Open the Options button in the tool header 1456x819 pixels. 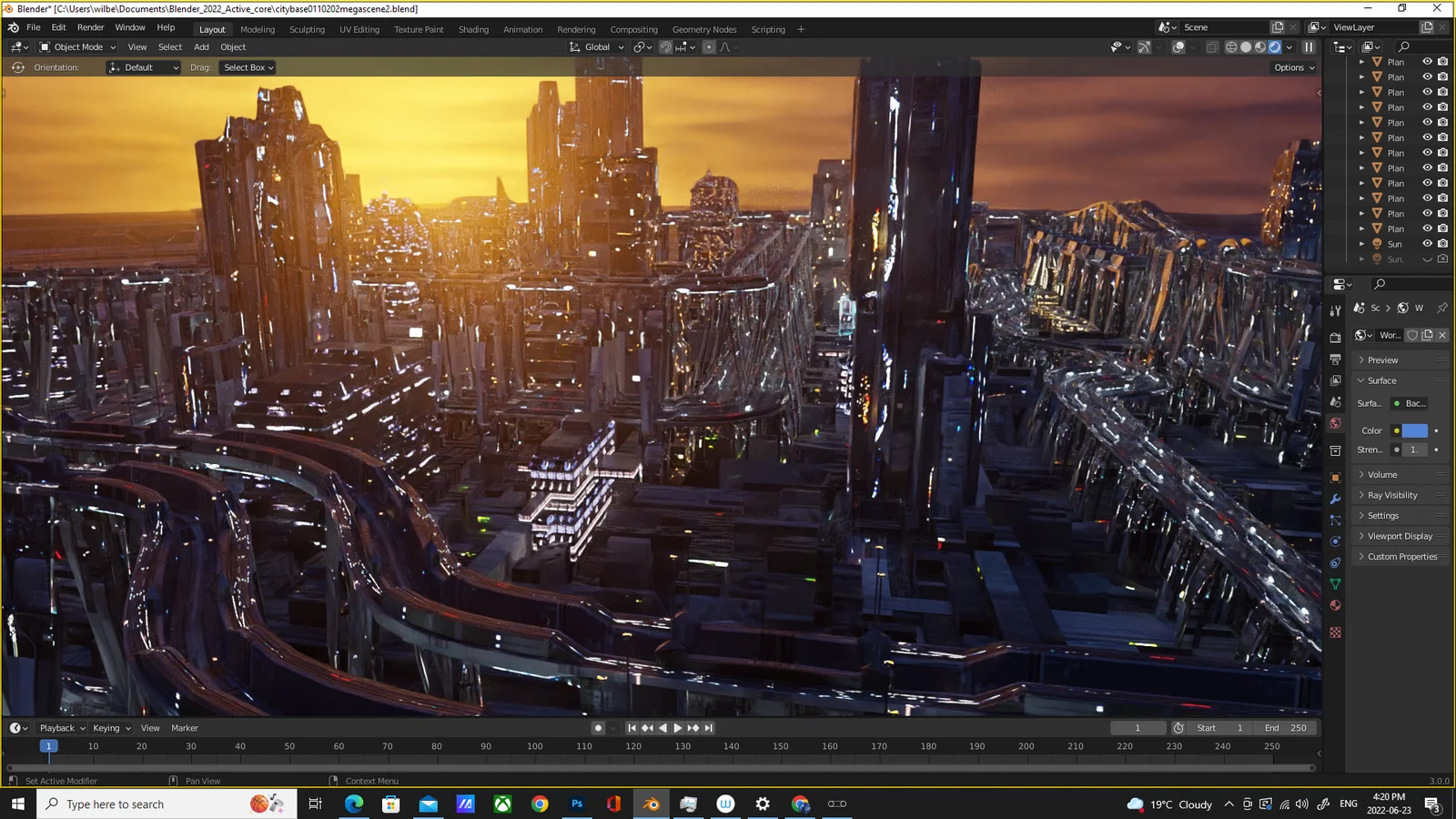coord(1291,66)
